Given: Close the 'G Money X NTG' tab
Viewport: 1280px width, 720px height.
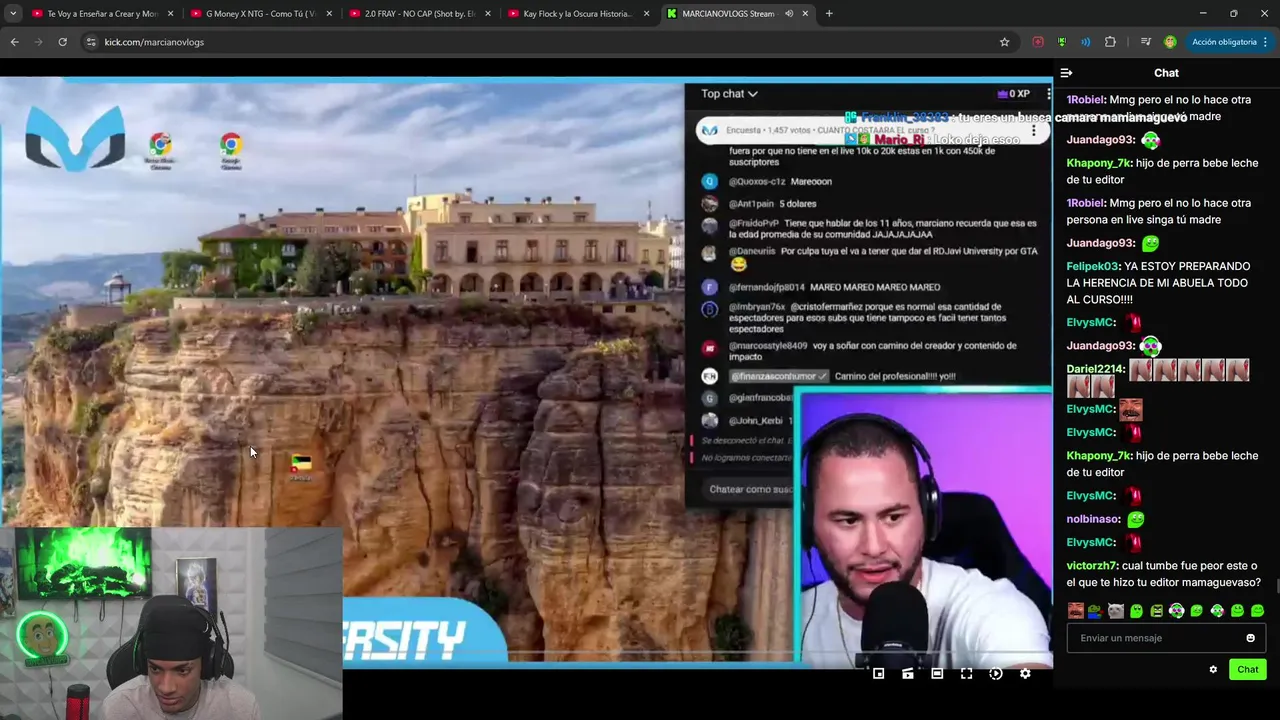Looking at the screenshot, I should pyautogui.click(x=329, y=14).
